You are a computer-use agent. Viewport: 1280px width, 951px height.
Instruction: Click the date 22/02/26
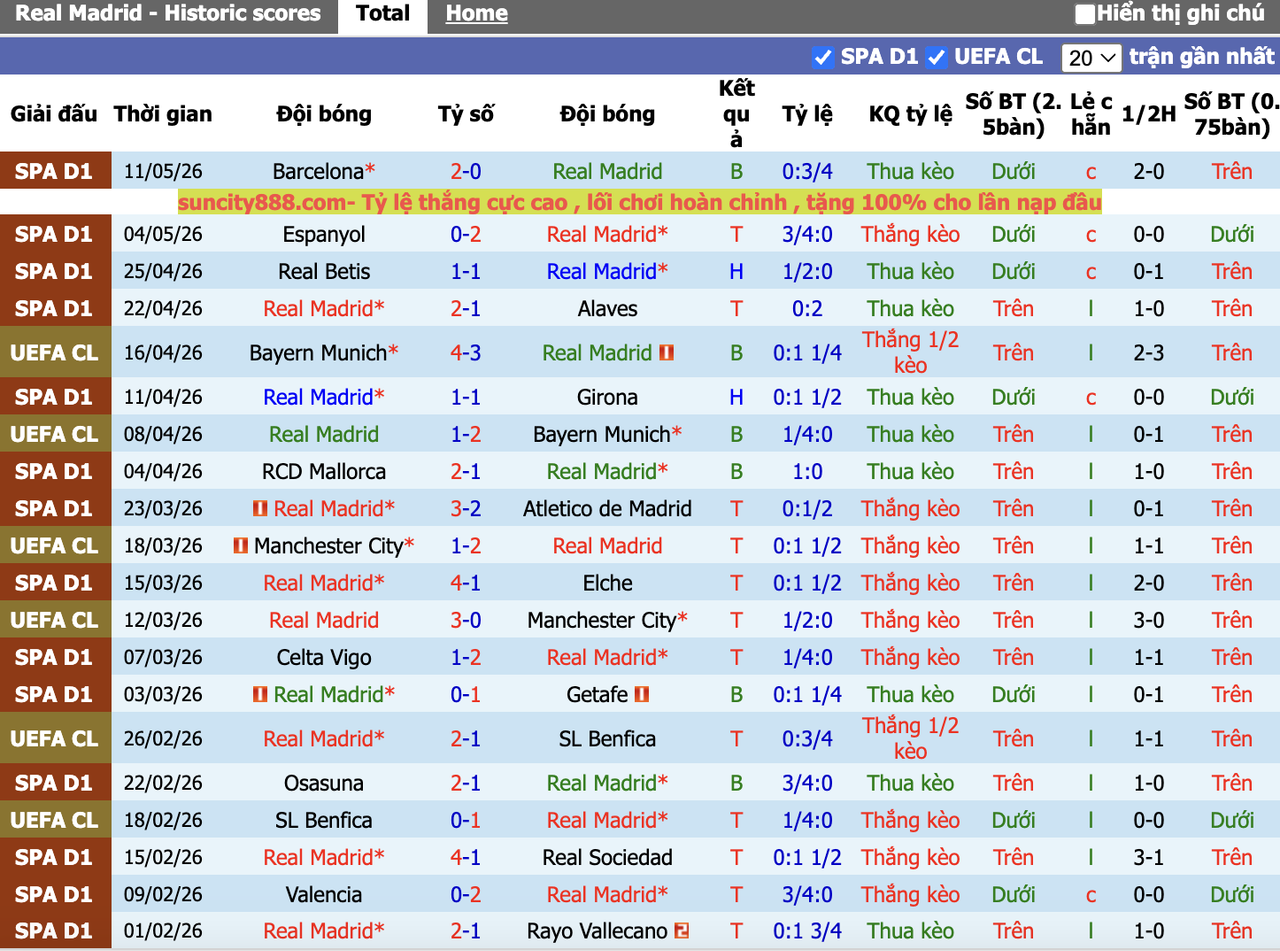tap(163, 783)
